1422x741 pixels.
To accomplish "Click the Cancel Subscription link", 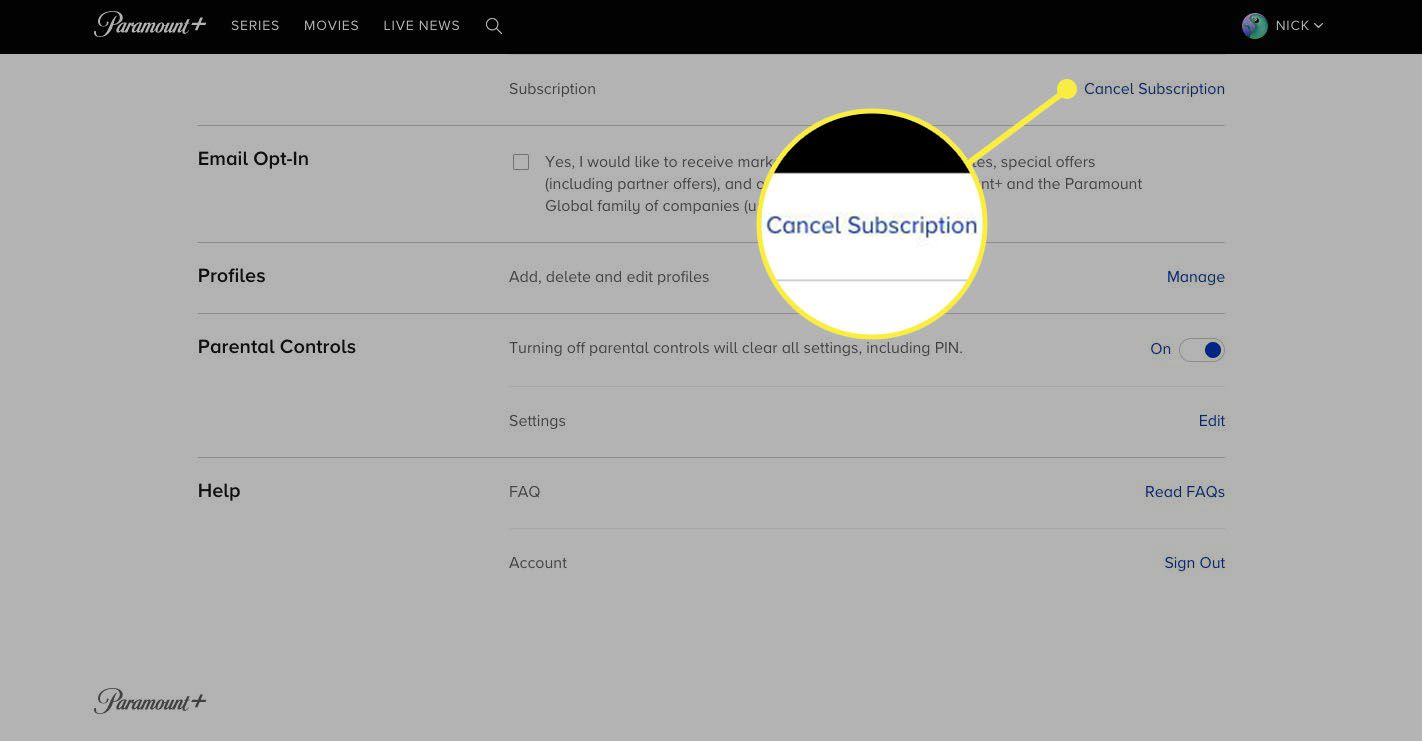I will [1154, 89].
